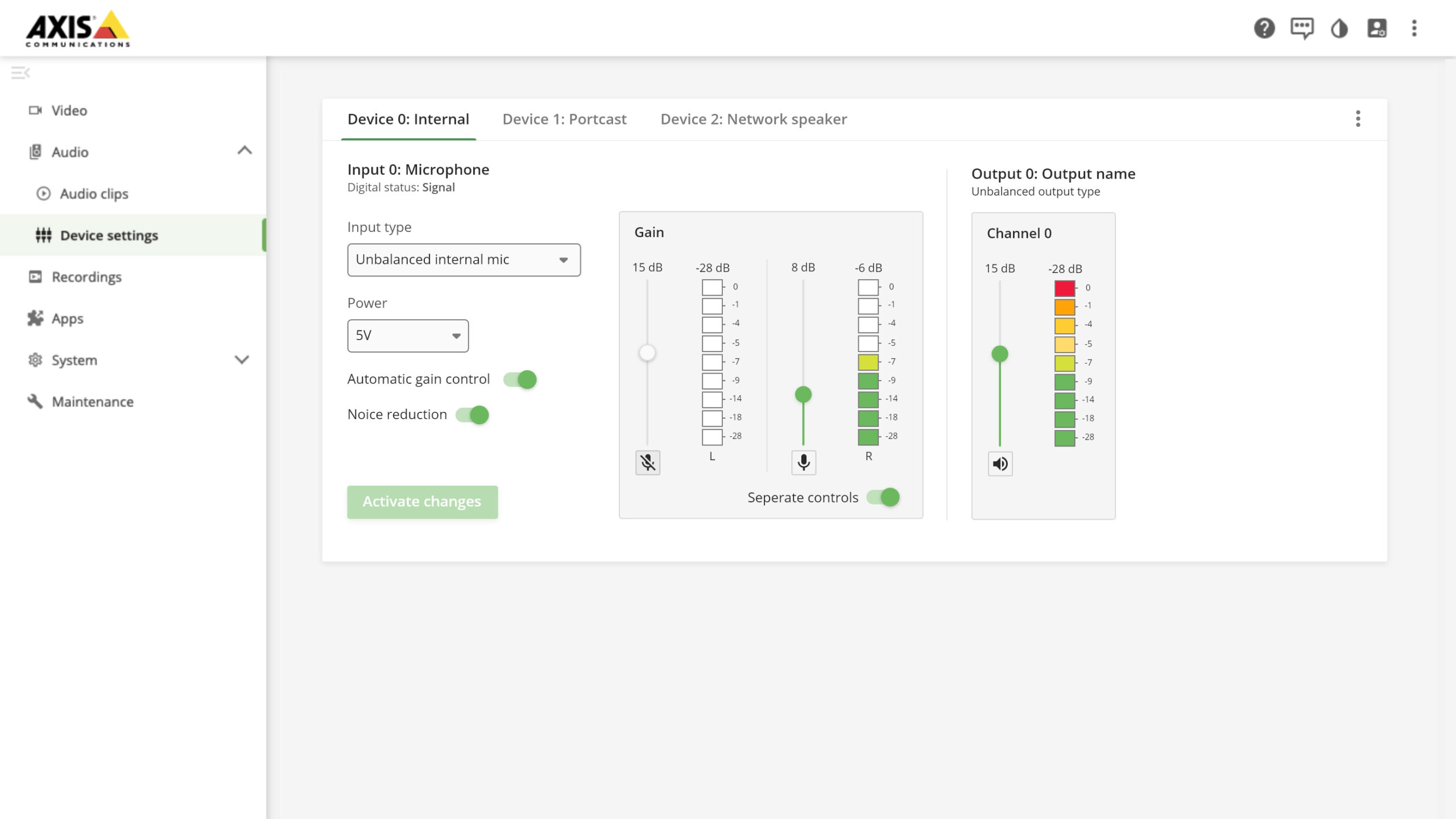
Task: Open the Power 5V dropdown
Action: tap(408, 336)
